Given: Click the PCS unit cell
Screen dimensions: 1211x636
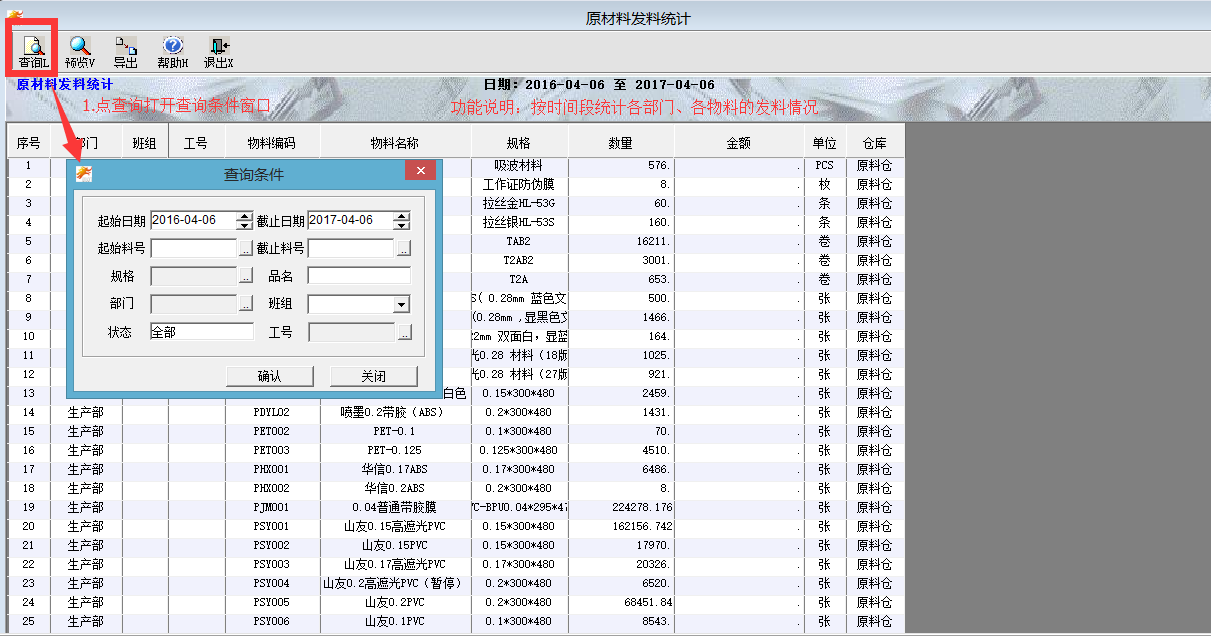Looking at the screenshot, I should [824, 165].
